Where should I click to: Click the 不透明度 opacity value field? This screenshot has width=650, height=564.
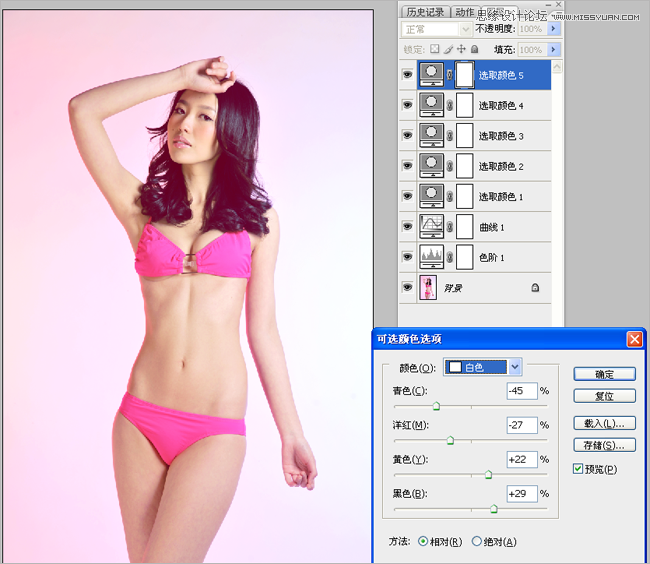532,29
